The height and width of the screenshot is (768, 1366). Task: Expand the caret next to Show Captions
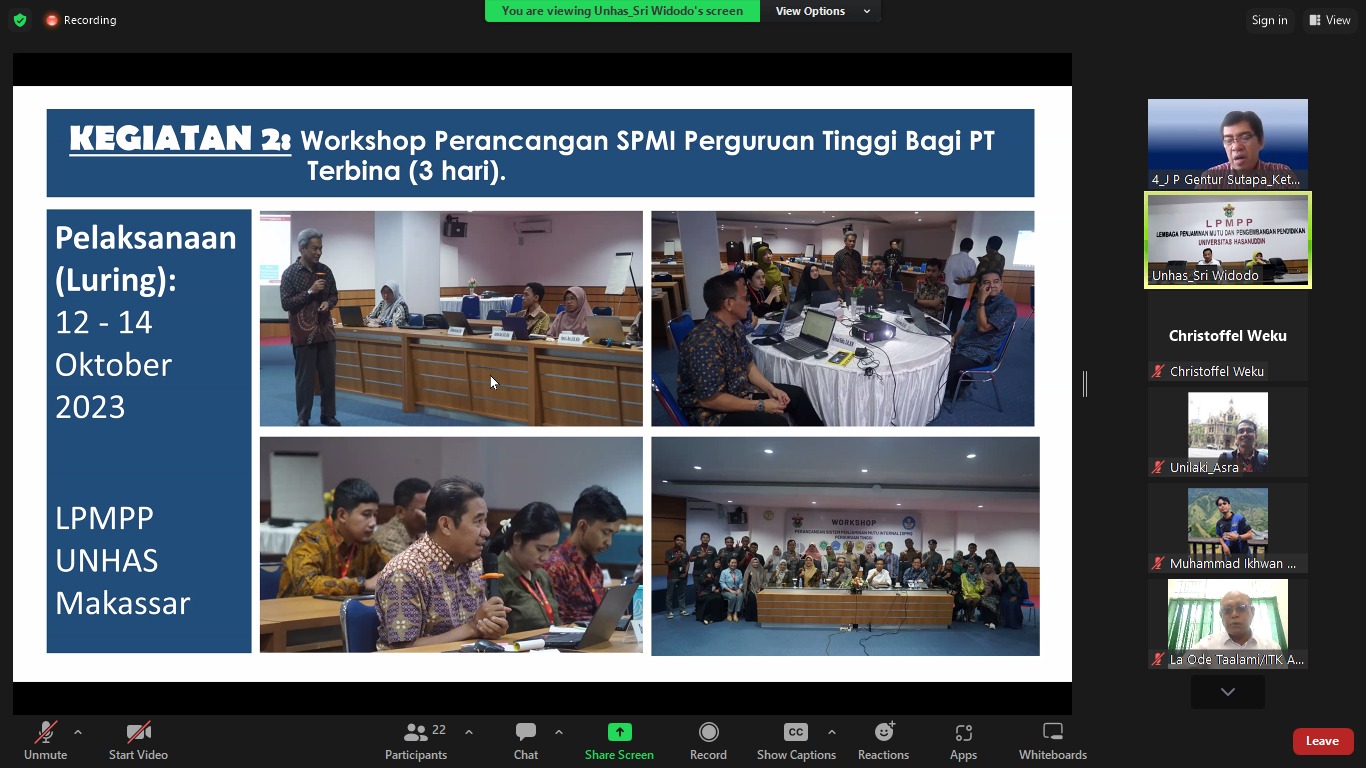[832, 732]
